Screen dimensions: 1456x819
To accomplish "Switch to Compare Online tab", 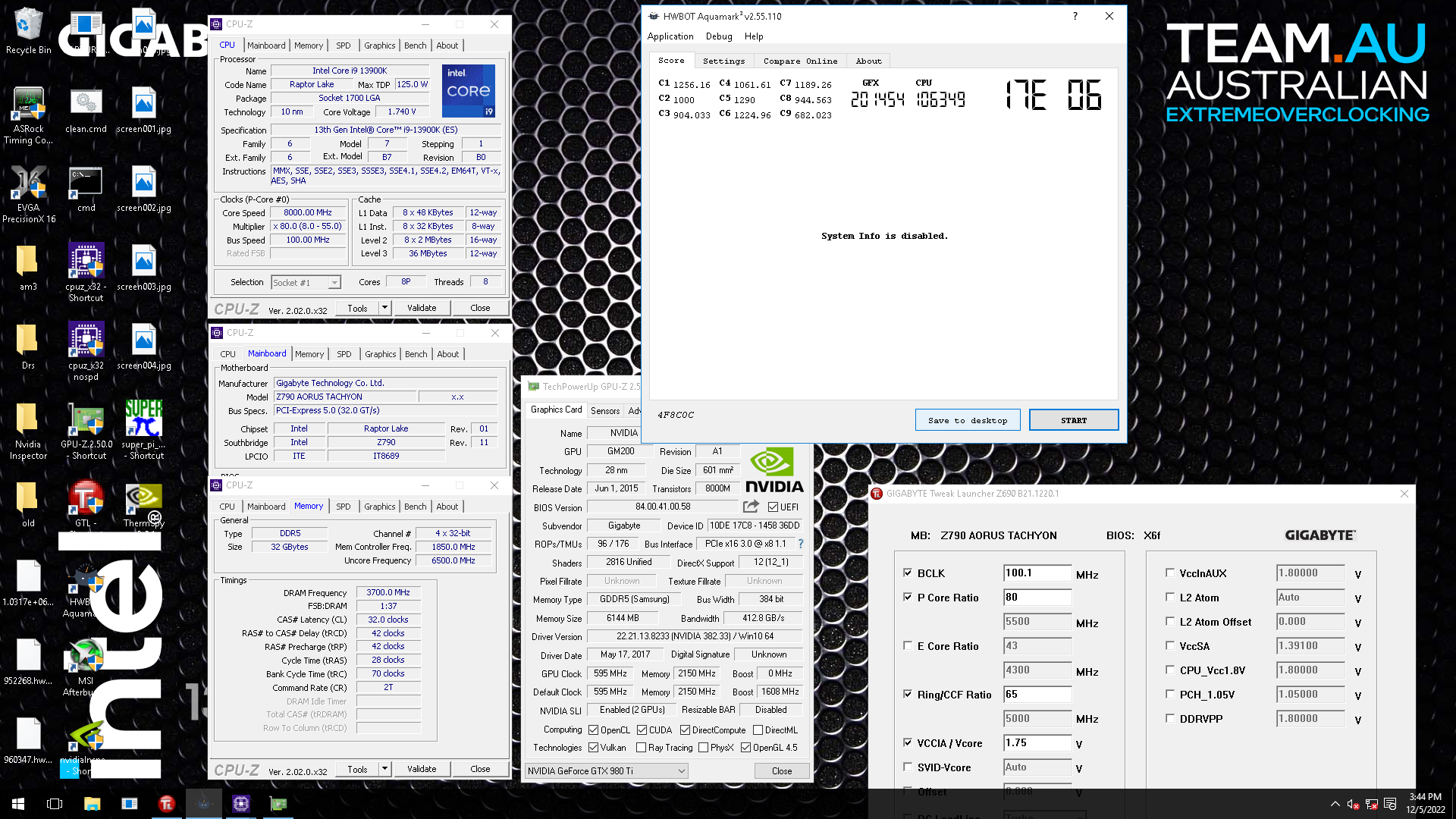I will (x=800, y=61).
